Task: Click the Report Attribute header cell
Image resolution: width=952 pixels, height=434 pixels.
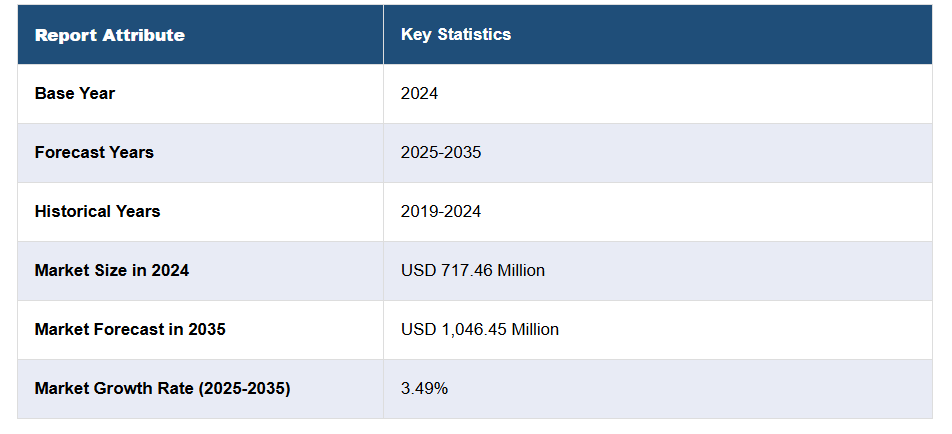Action: [x=110, y=35]
